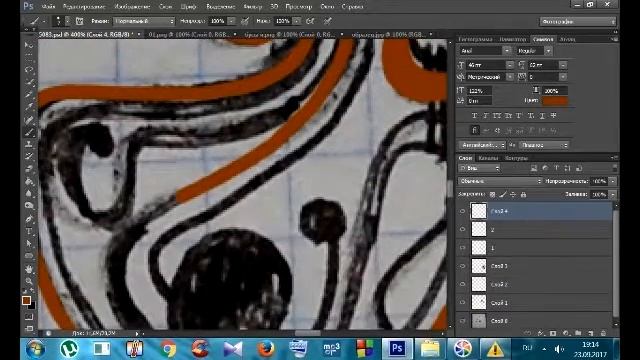This screenshot has height=360, width=640.
Task: Open the brush mode Нормальный dropdown
Action: click(144, 21)
